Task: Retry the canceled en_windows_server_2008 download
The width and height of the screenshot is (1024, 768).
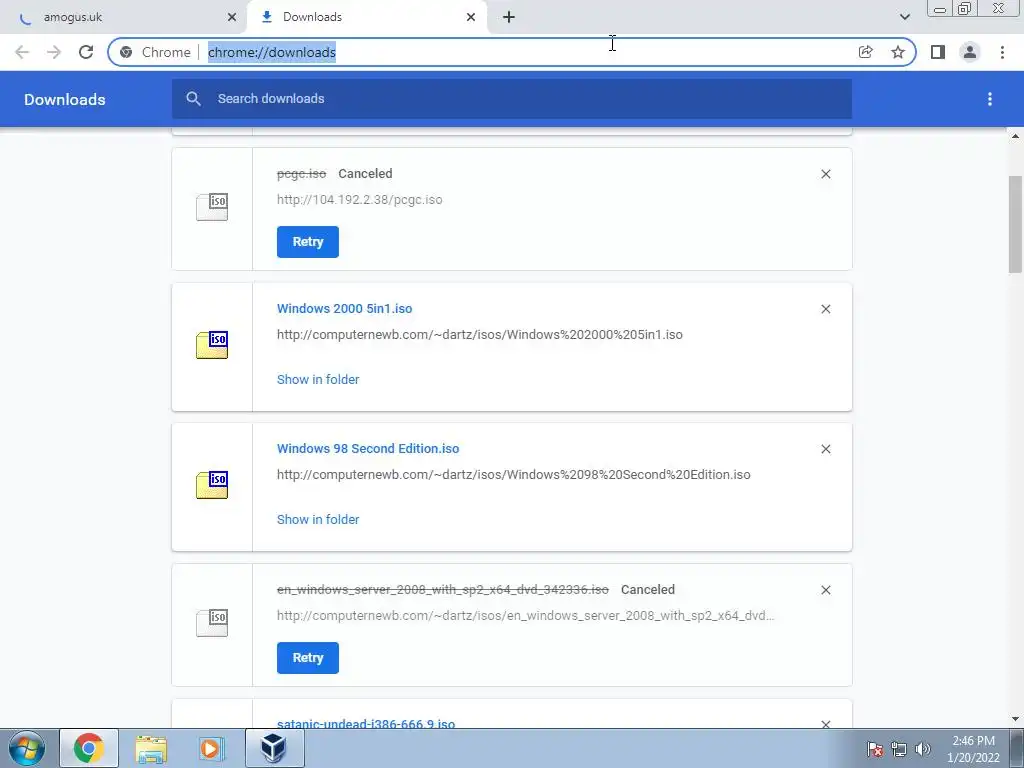Action: coord(308,658)
